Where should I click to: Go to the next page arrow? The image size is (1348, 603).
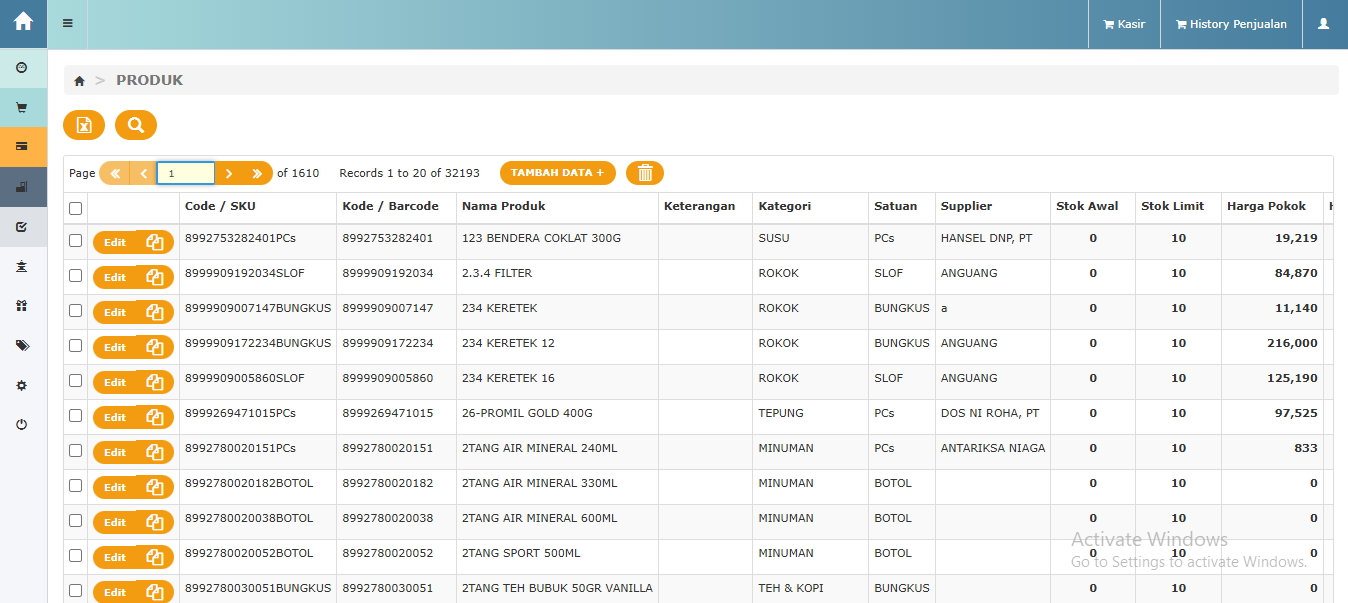click(229, 174)
